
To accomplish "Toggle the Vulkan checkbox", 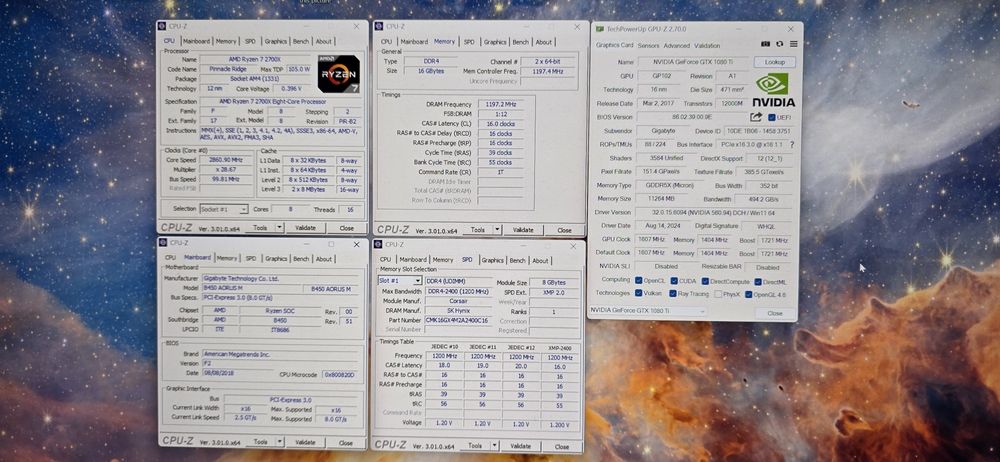I will click(x=638, y=294).
